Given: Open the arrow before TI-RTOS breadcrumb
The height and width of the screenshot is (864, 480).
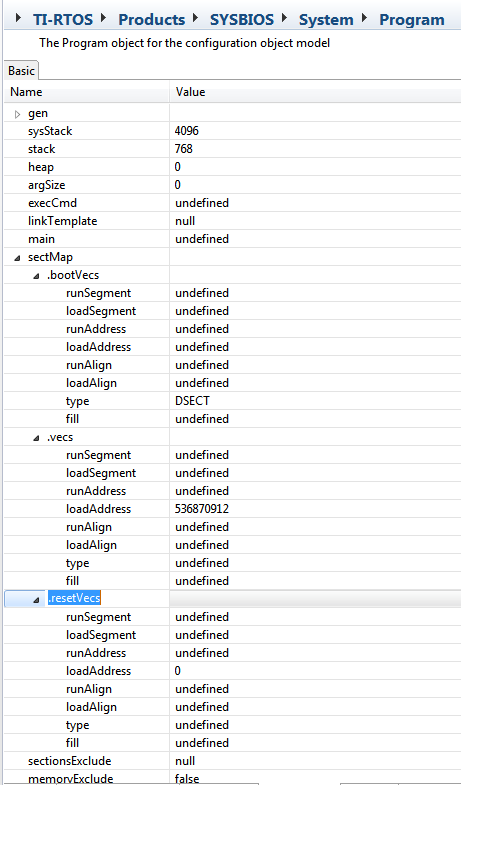Looking at the screenshot, I should click(19, 18).
